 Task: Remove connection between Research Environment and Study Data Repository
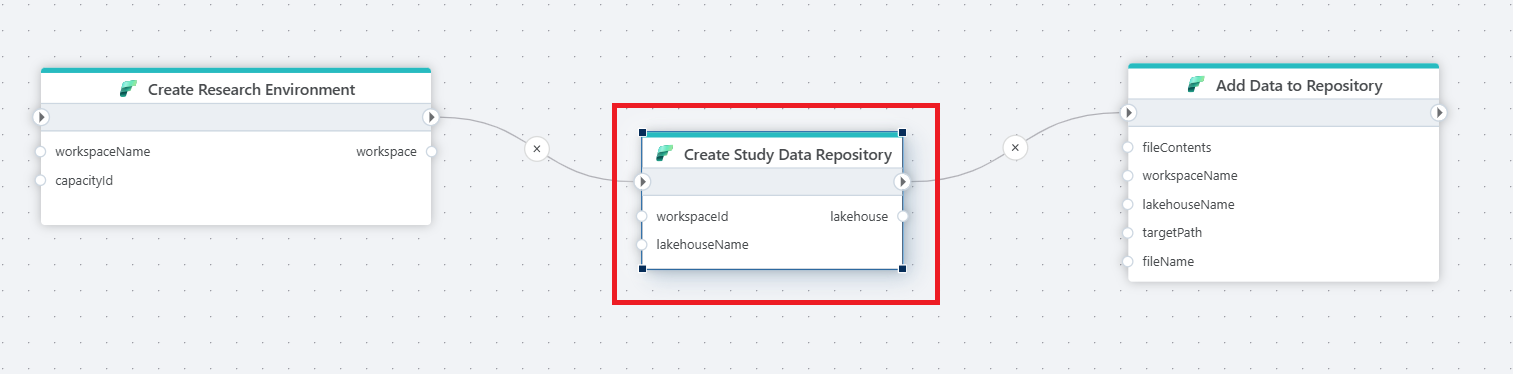point(537,149)
